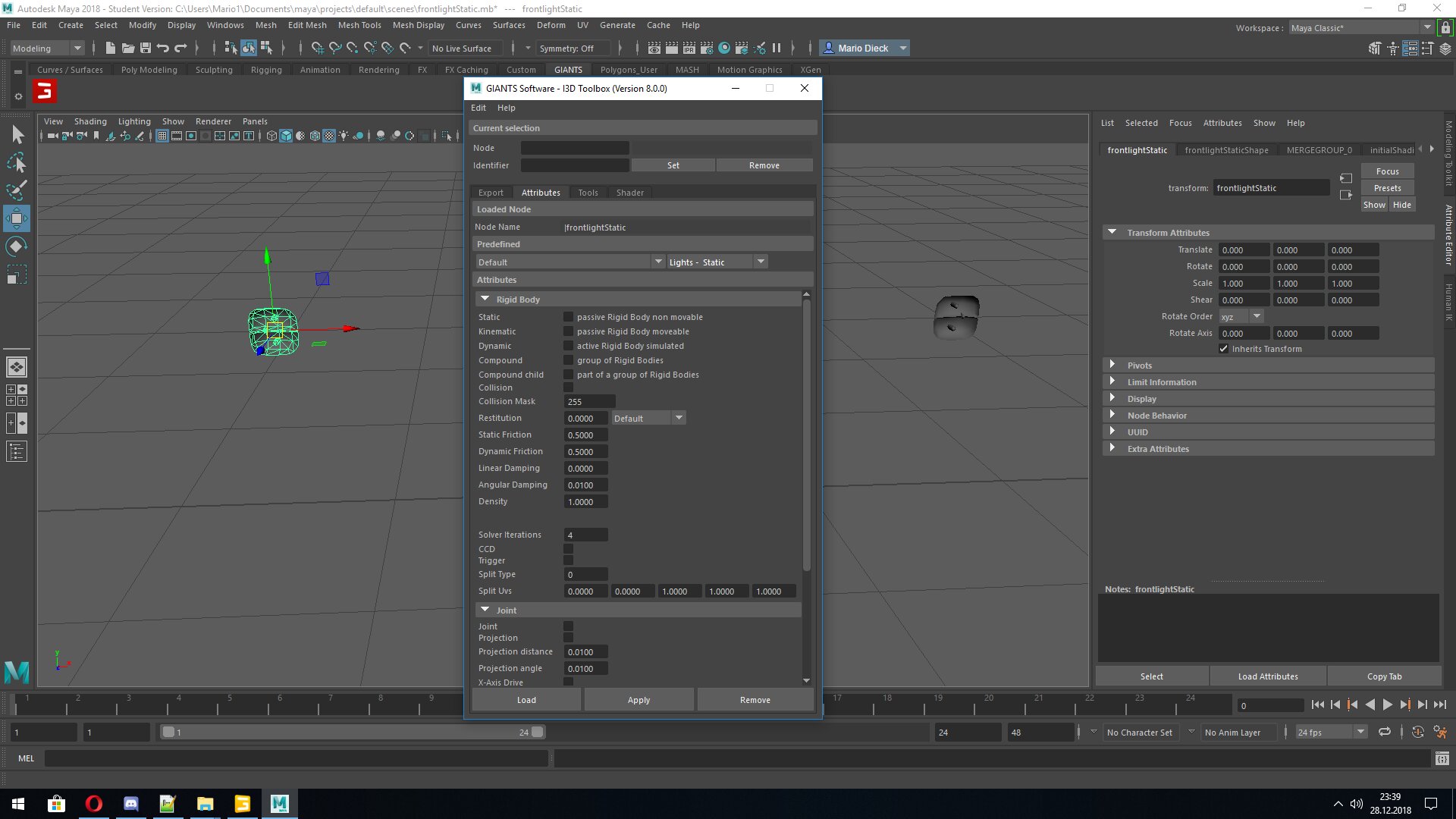Go to start of playback range

1318,704
